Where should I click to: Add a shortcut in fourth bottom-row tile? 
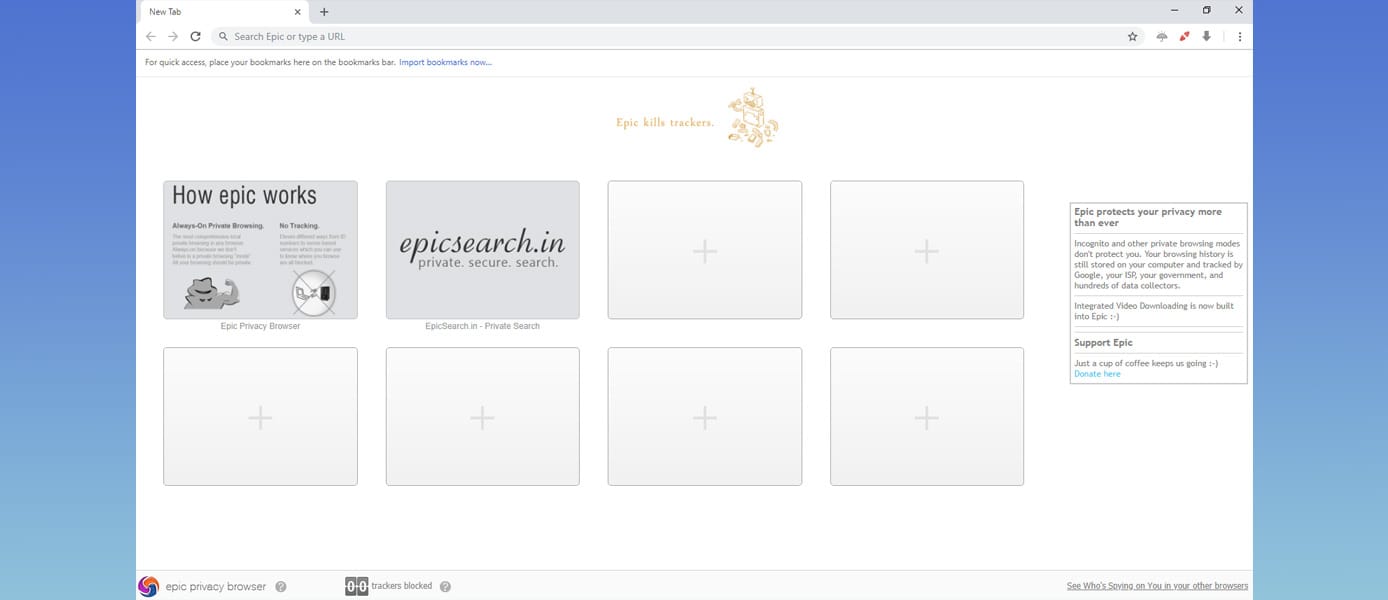(927, 417)
